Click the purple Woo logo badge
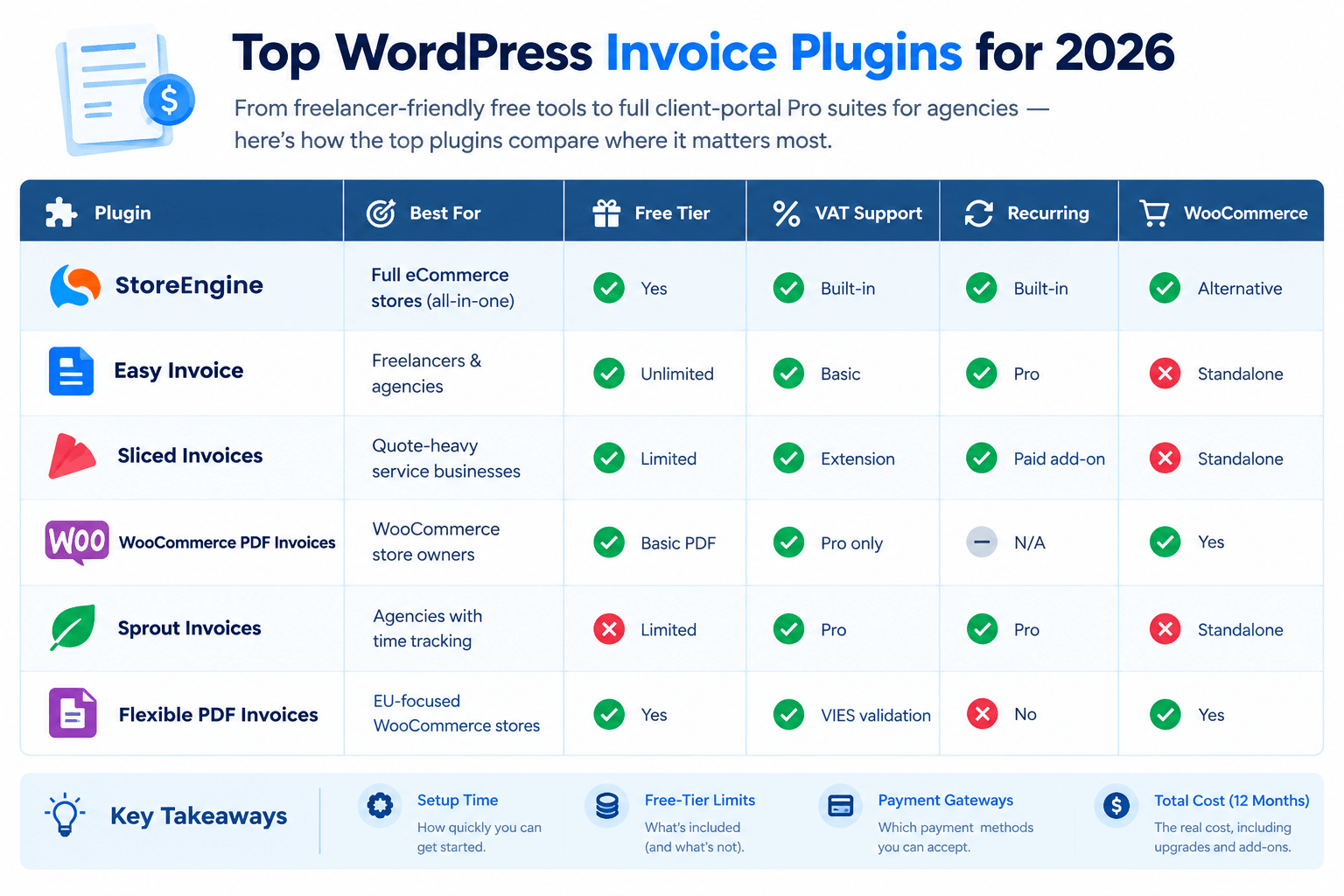Image resolution: width=1344 pixels, height=896 pixels. point(77,542)
